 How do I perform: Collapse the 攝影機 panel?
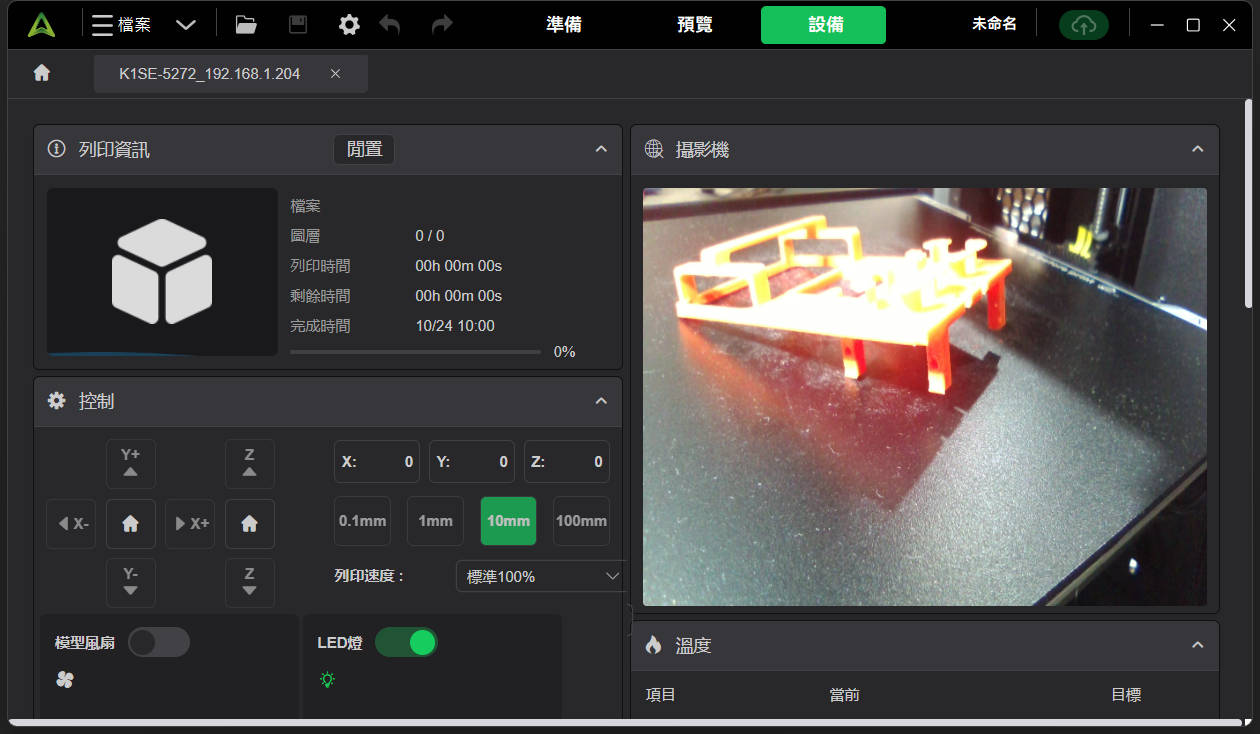point(1197,150)
